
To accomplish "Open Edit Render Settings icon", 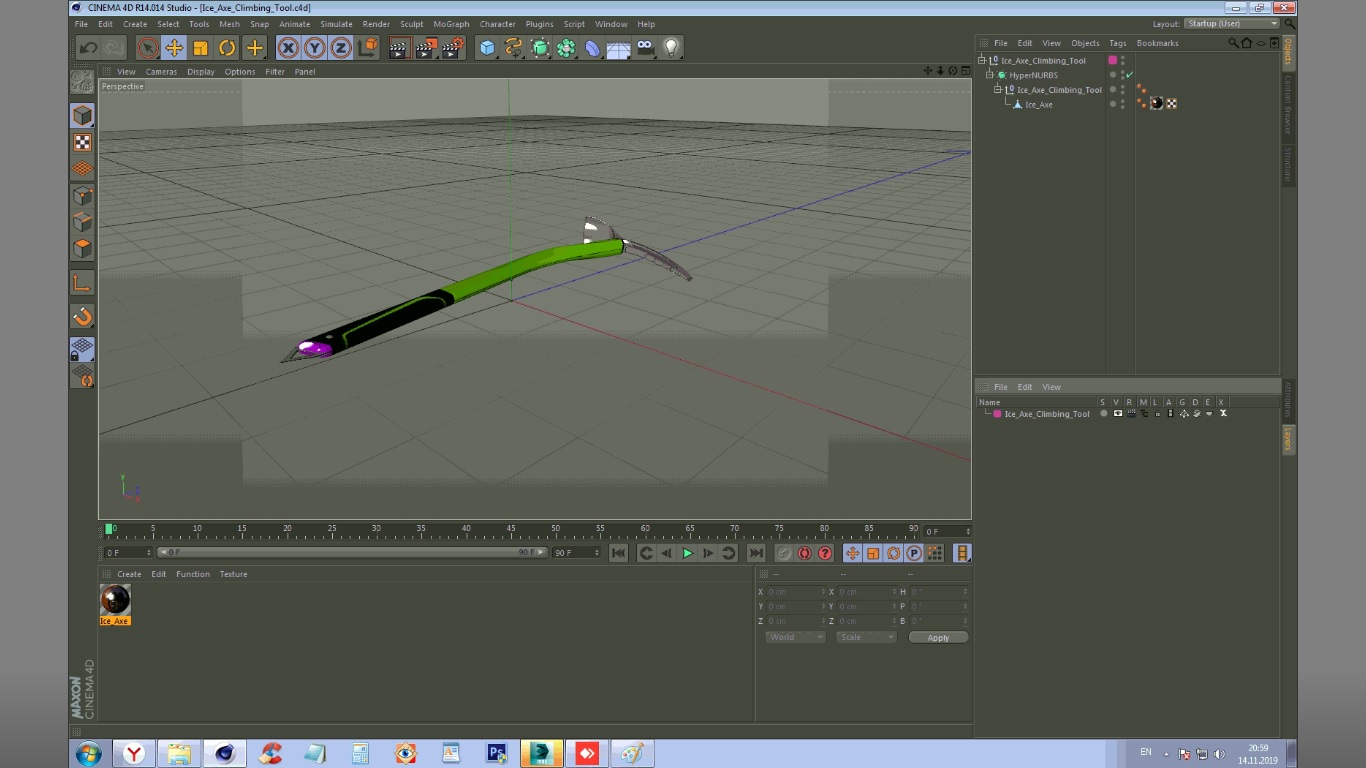I will click(453, 47).
